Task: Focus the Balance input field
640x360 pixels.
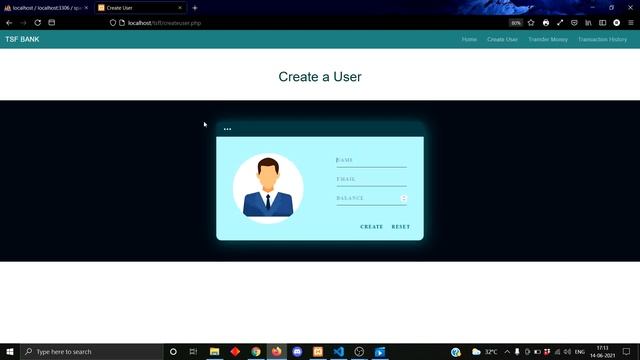Action: (x=371, y=198)
